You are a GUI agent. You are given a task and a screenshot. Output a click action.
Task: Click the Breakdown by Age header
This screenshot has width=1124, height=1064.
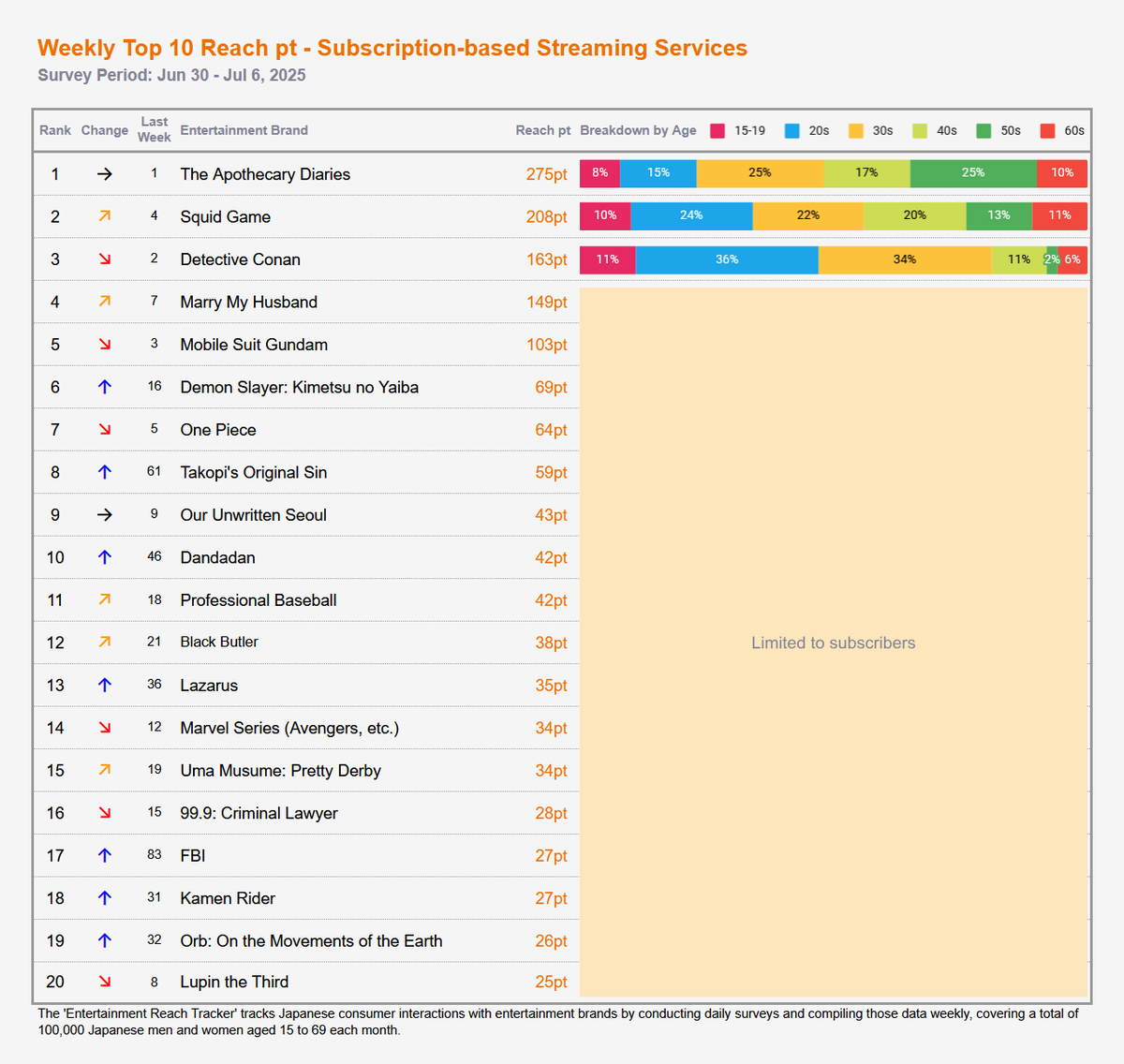tap(638, 130)
